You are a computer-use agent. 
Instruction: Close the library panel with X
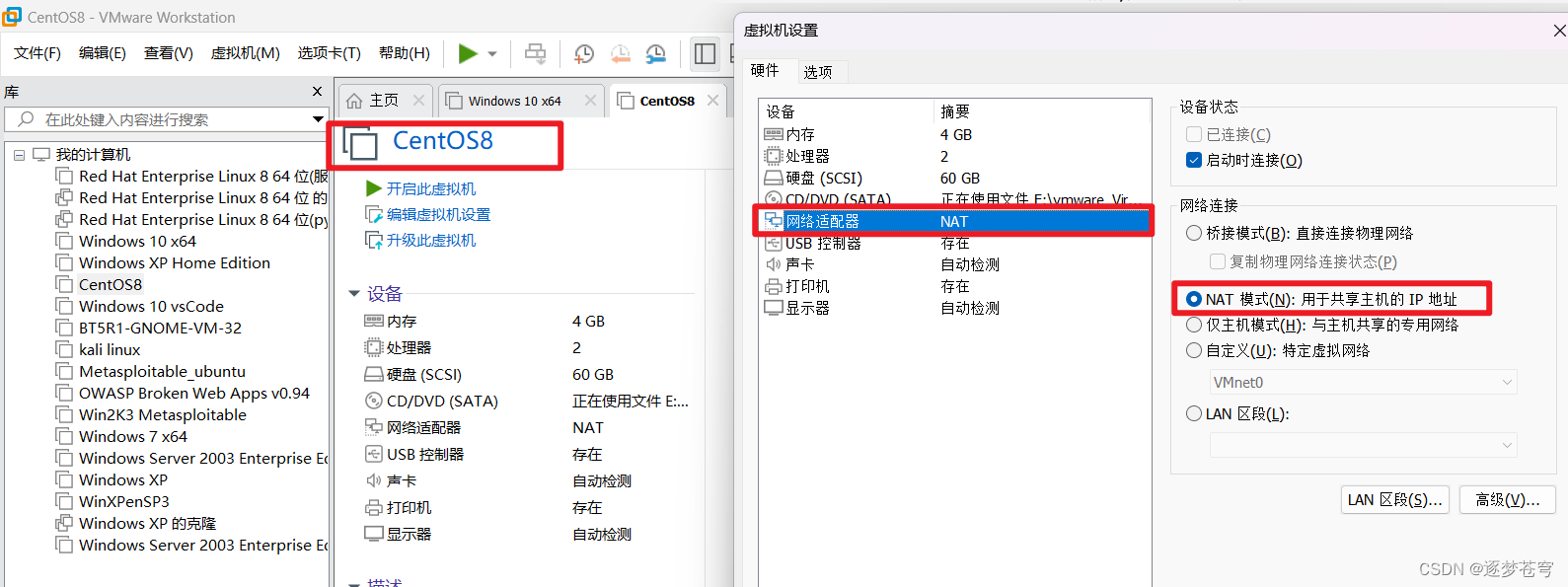[317, 91]
